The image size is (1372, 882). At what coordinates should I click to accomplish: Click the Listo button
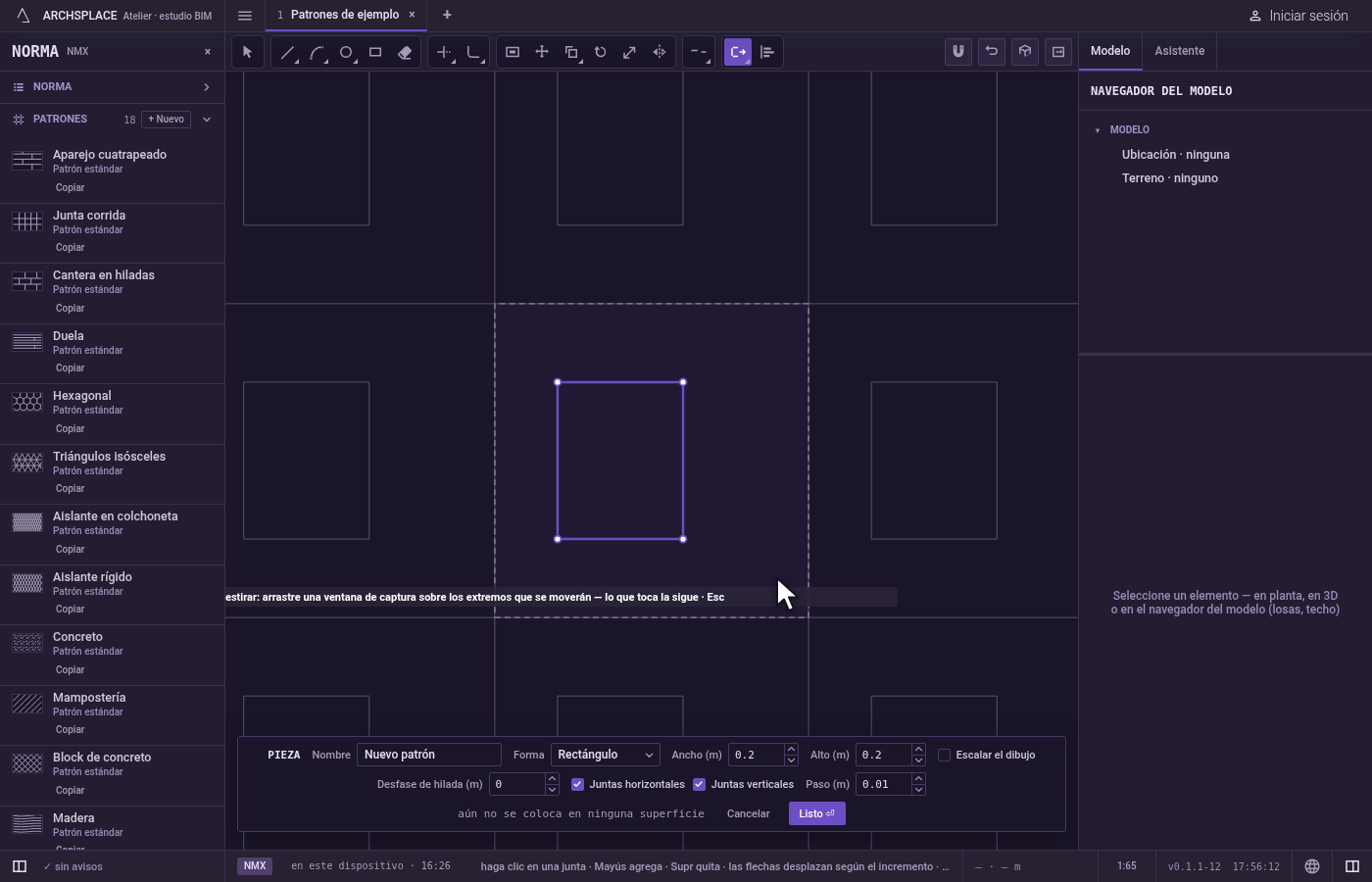(x=816, y=813)
